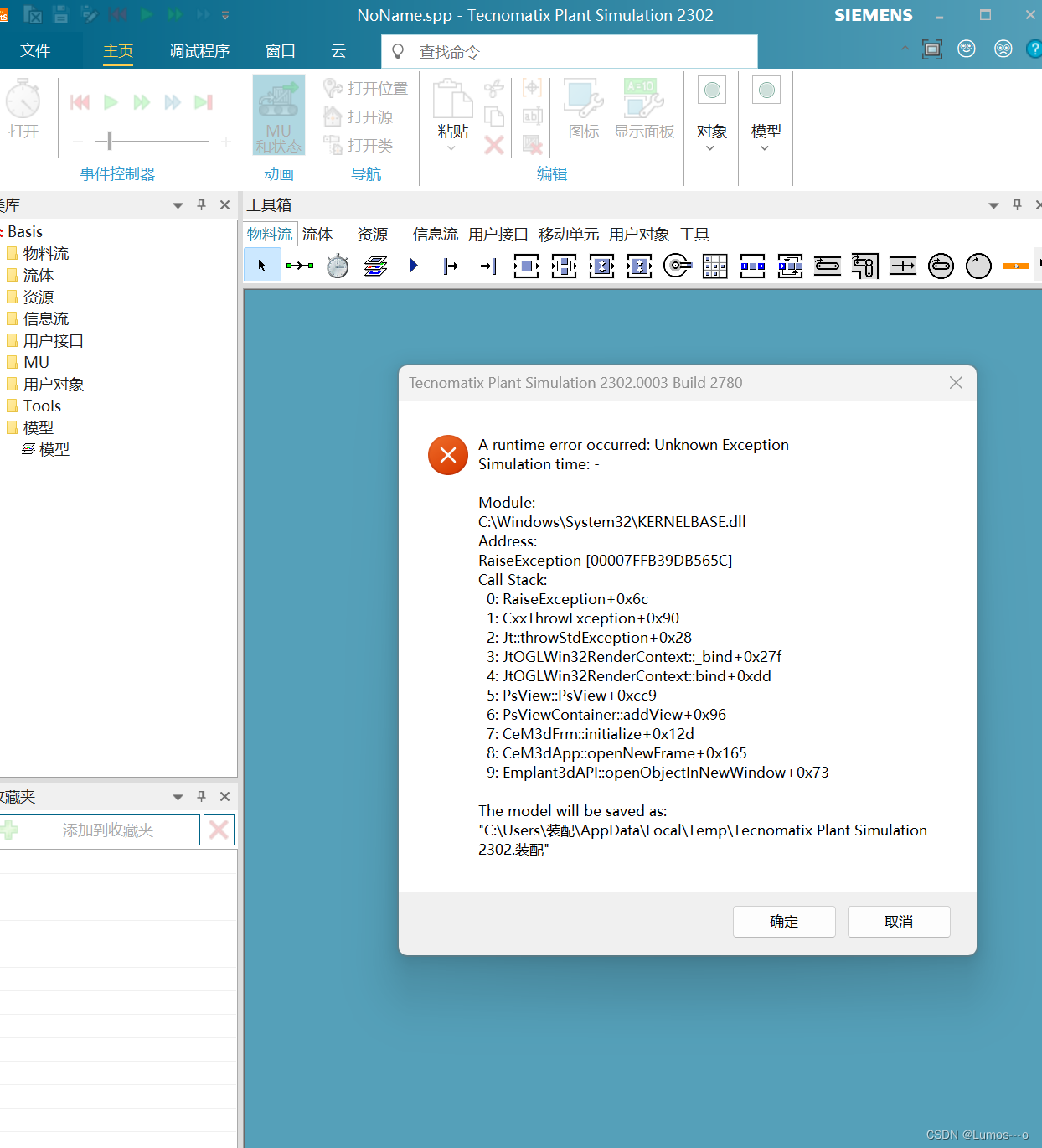
Task: Click inside the 查找命令 search field
Action: (570, 51)
